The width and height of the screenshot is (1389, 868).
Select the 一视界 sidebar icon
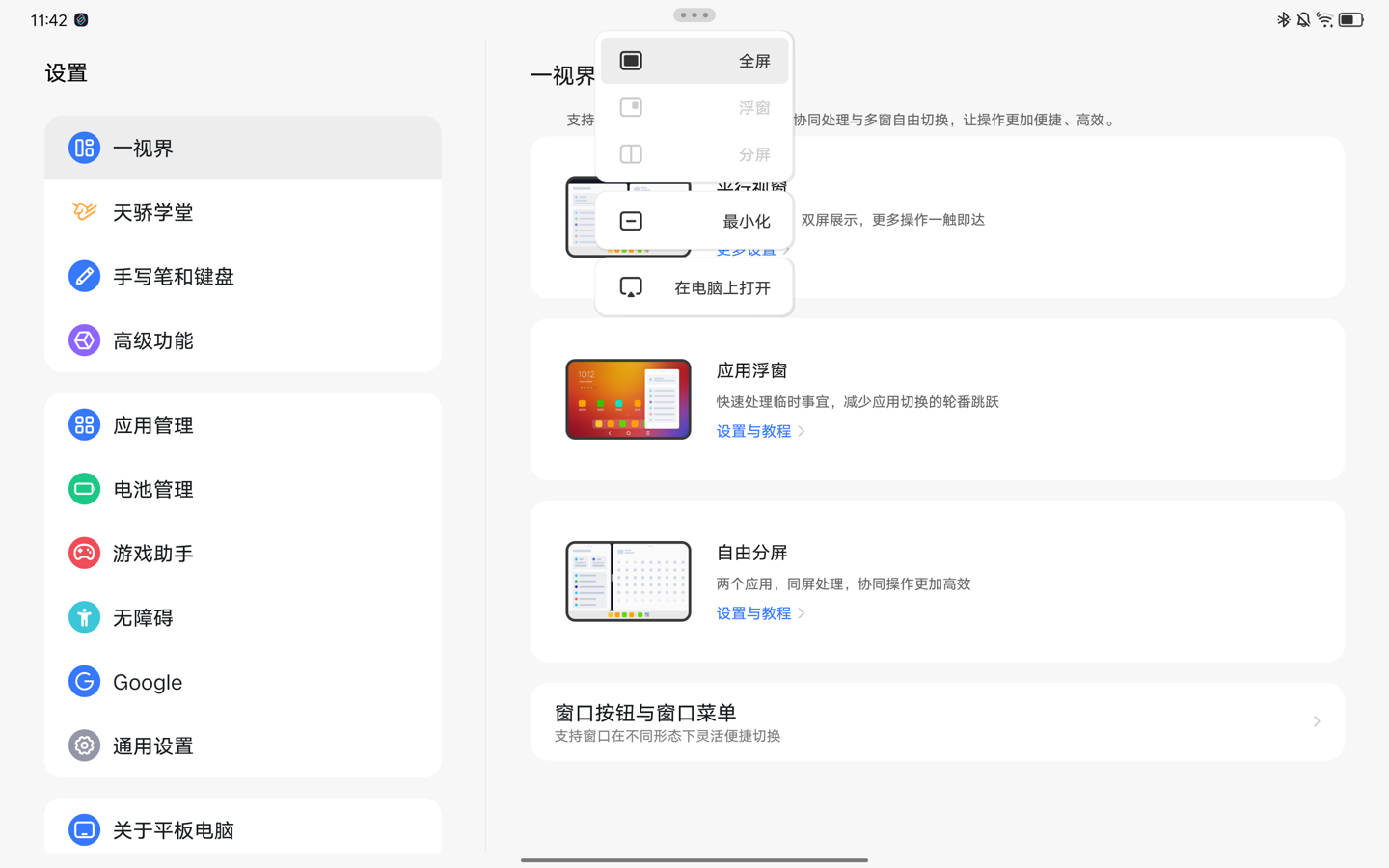(84, 148)
